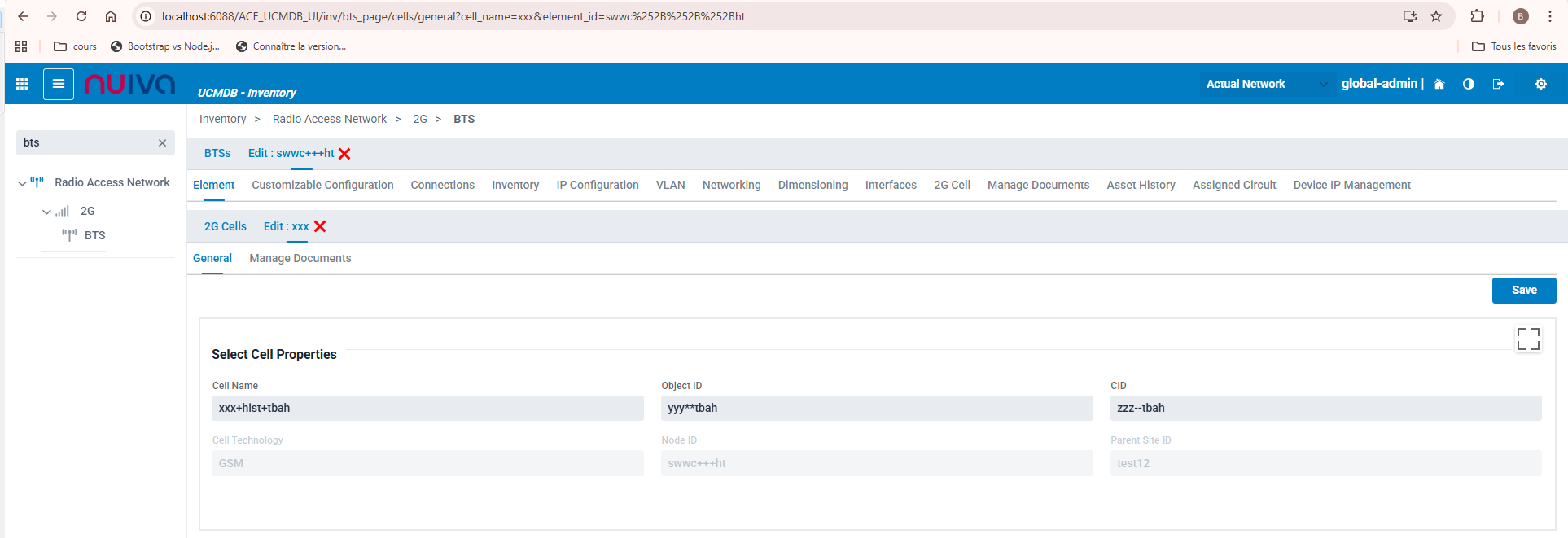Collapse the Radio Access Network tree node
1568x538 pixels.
pos(22,183)
